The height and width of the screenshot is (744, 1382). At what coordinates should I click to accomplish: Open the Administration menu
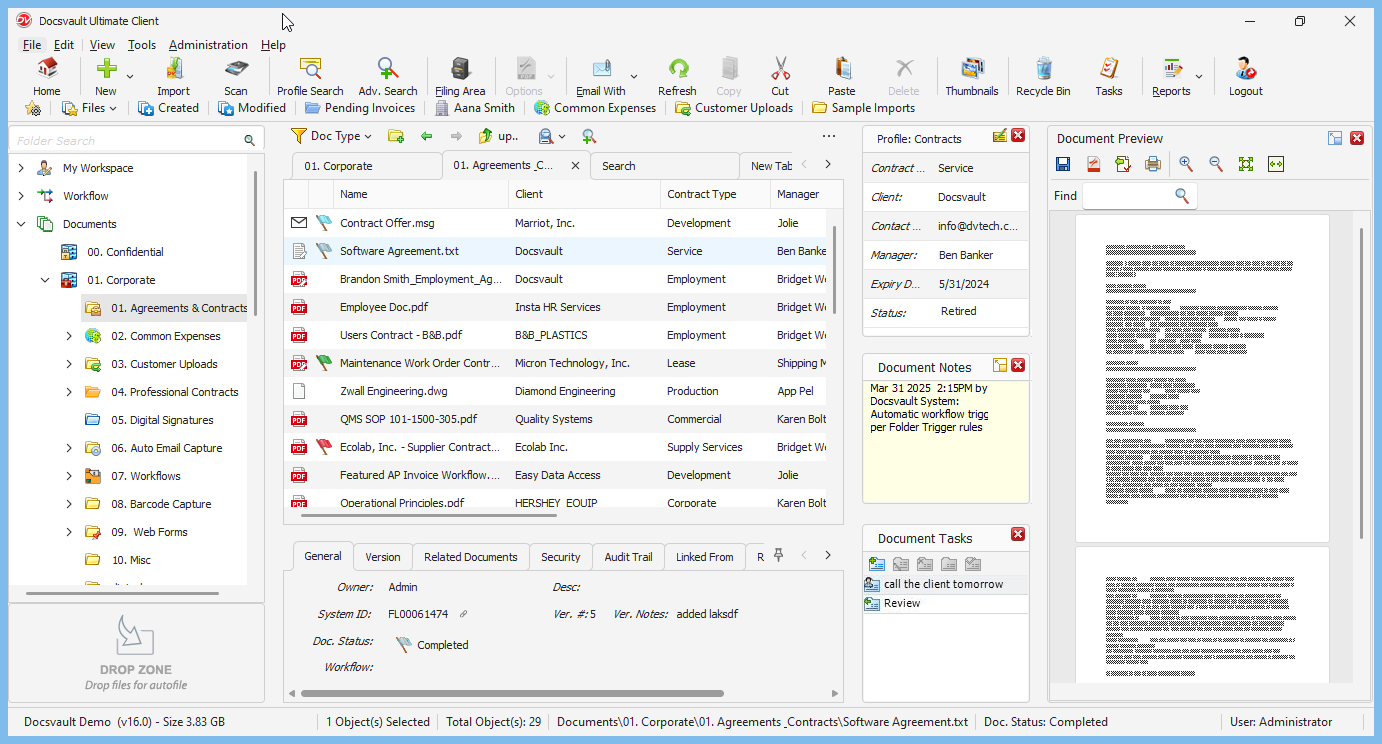[208, 45]
